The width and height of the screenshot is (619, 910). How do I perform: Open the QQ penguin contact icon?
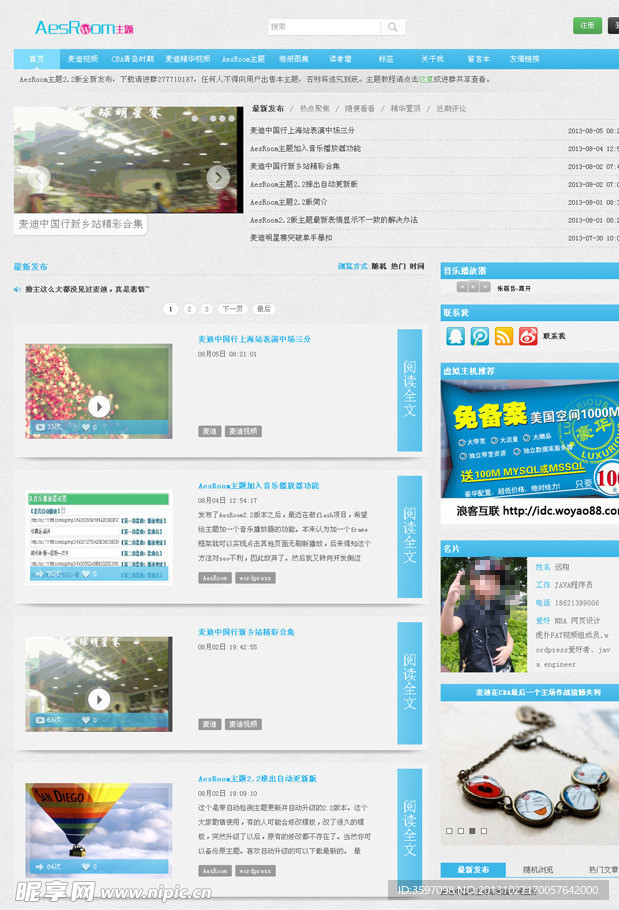click(455, 336)
